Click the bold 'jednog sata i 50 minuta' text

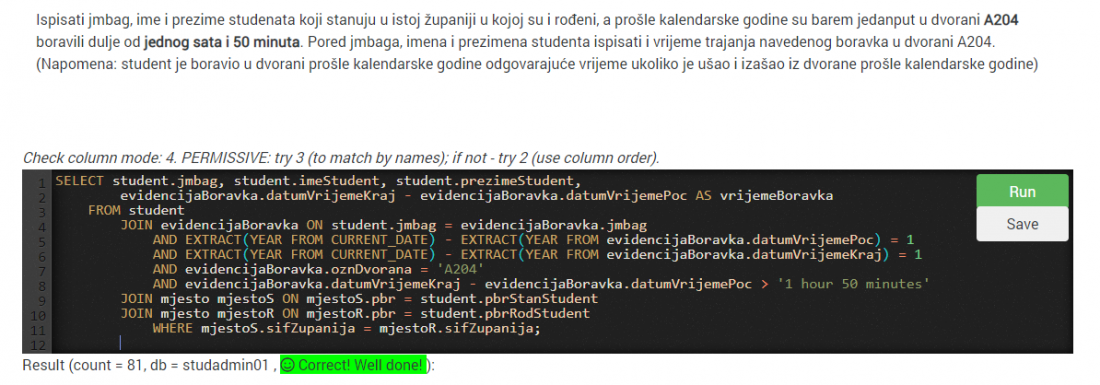click(x=222, y=42)
